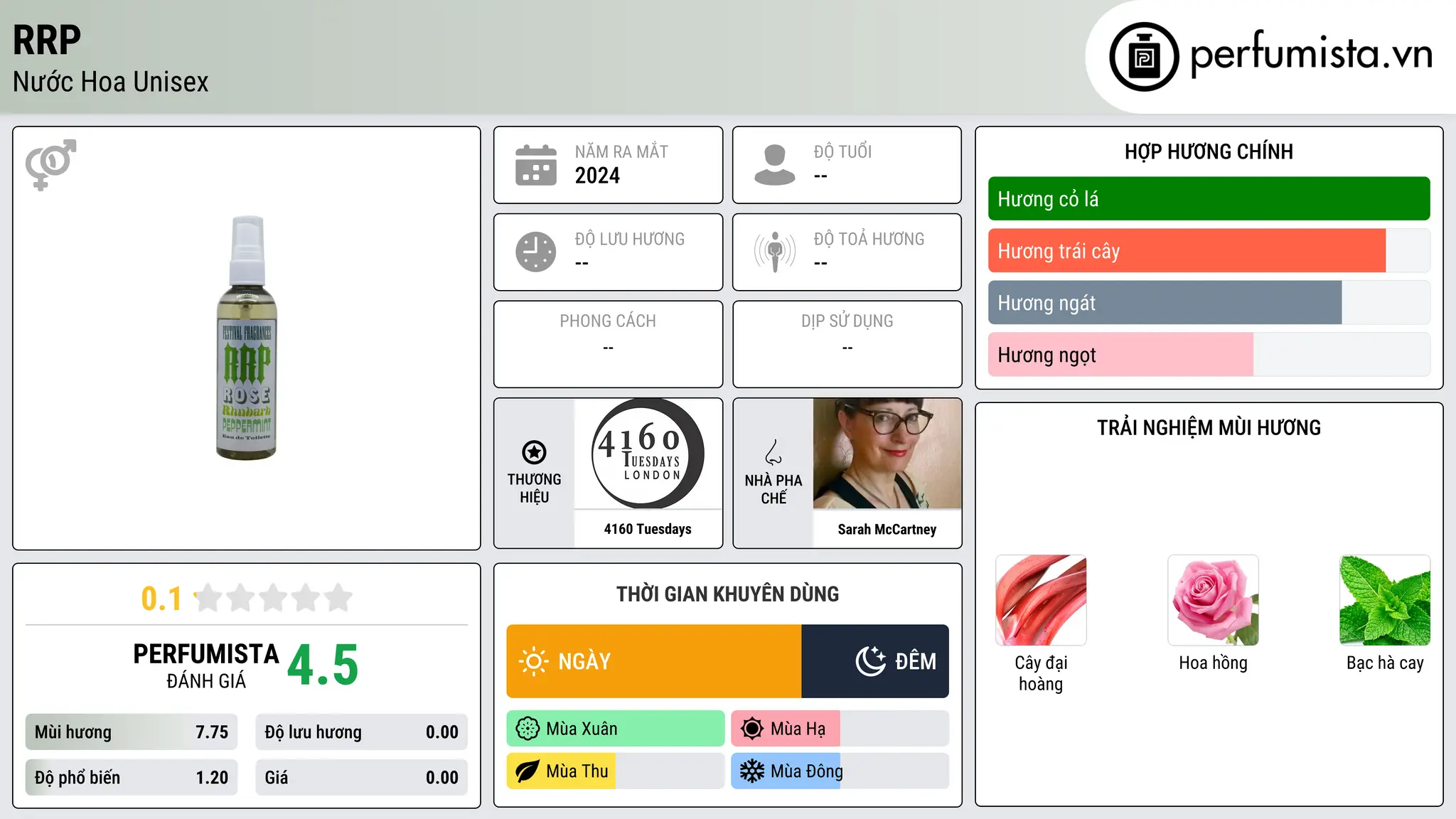Click the person icon beside Độ tuổi
The height and width of the screenshot is (819, 1456).
[x=774, y=165]
